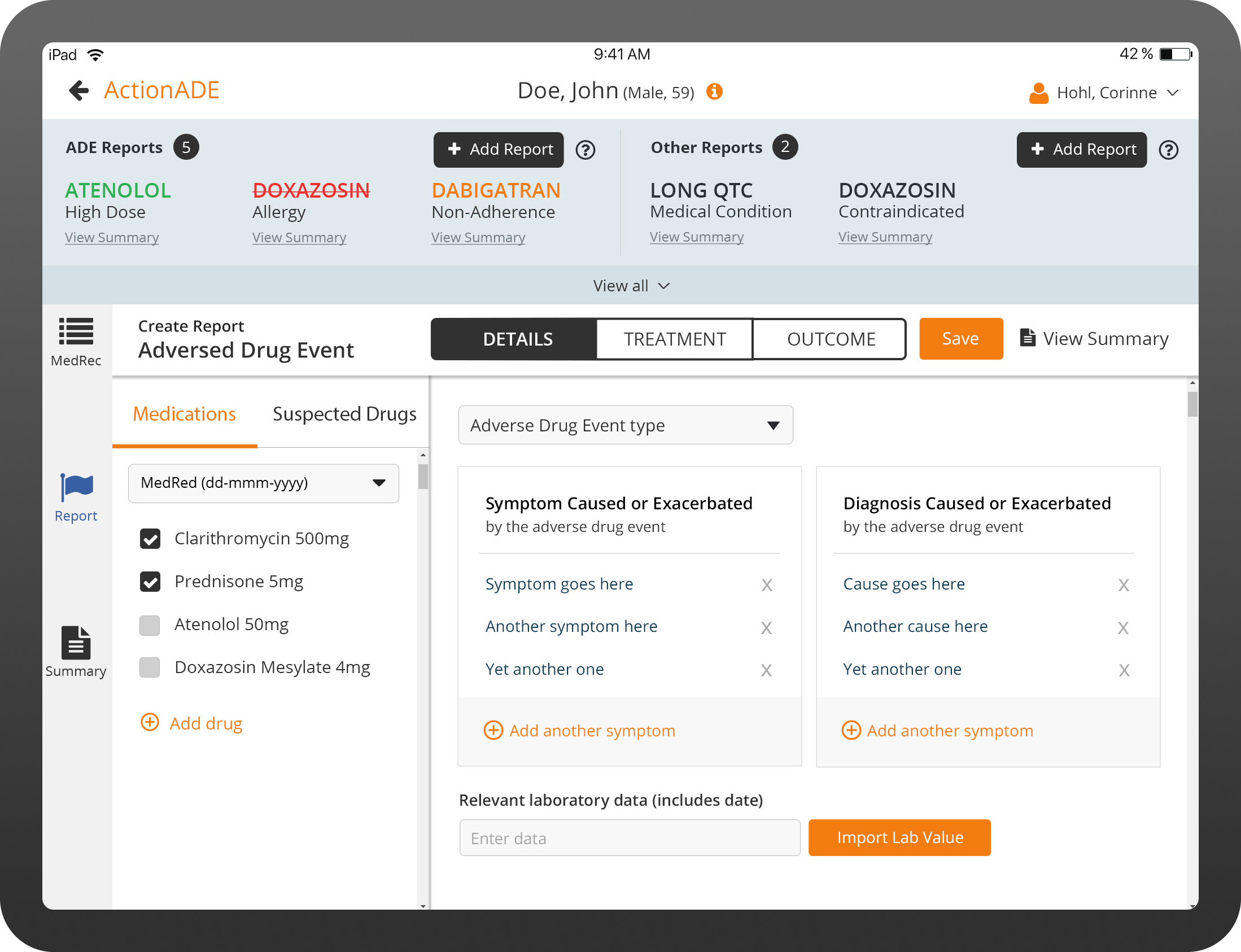The image size is (1241, 952).
Task: Click the main form scrollbar thumb
Action: pos(1192,404)
